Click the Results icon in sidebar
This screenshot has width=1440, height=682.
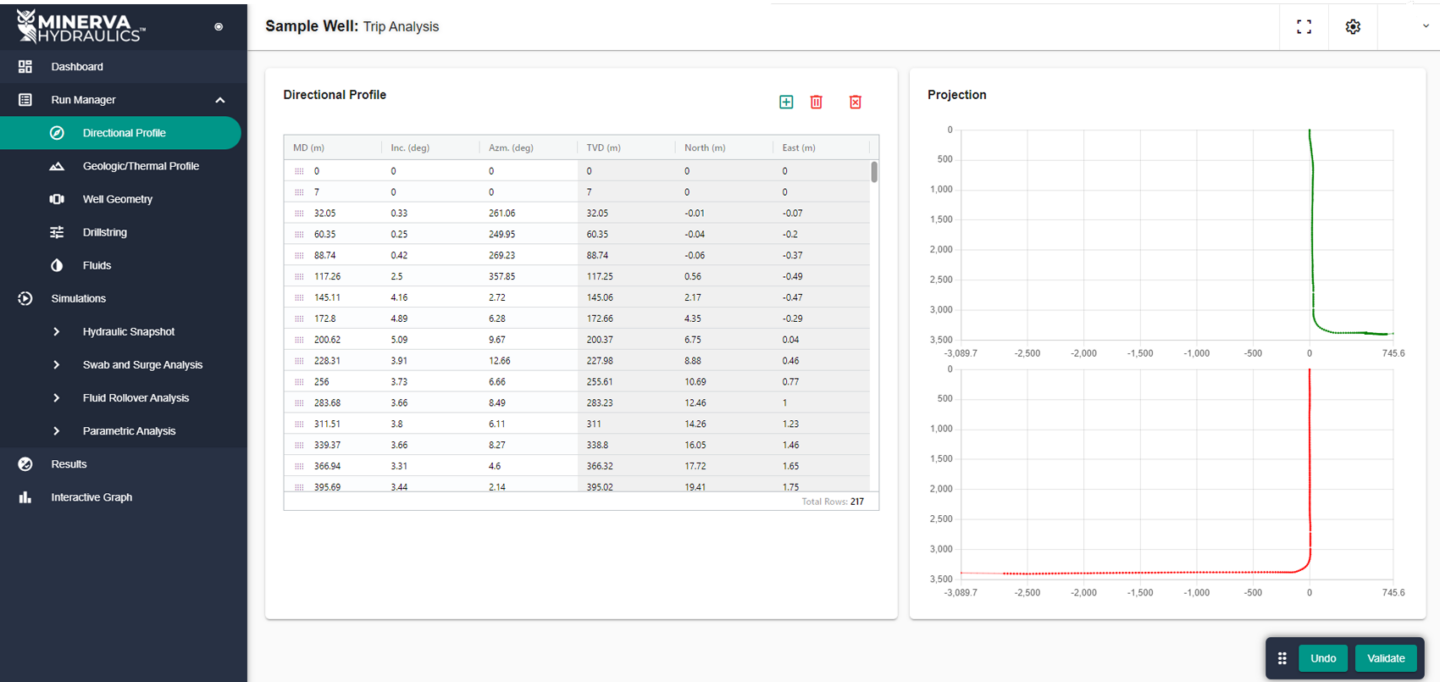pyautogui.click(x=26, y=464)
